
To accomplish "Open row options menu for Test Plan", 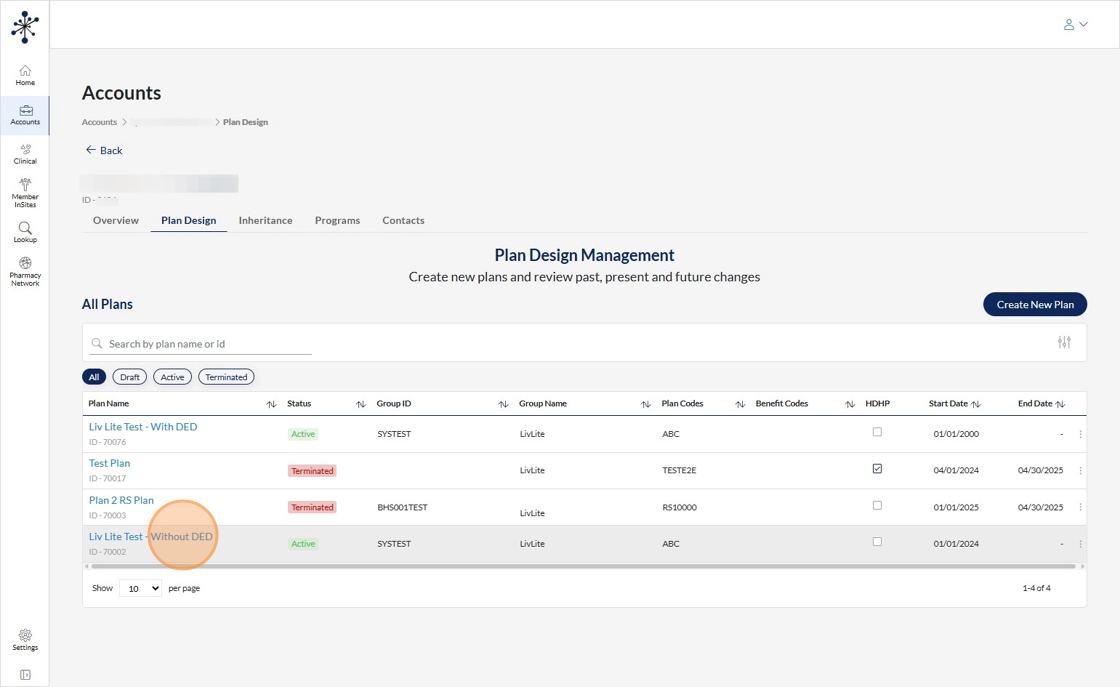I will pos(1080,471).
